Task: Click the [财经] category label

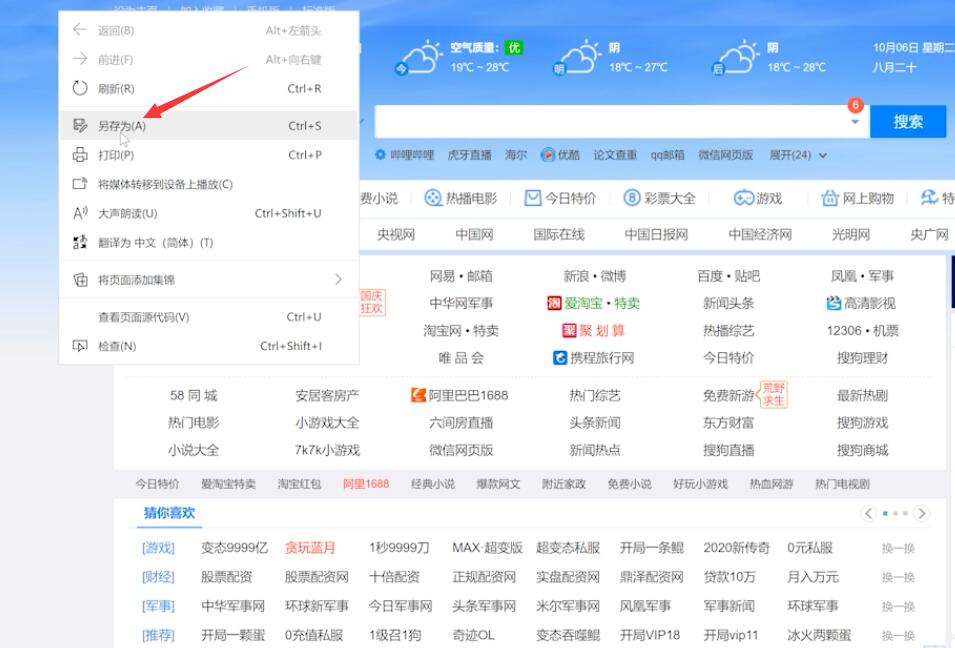Action: (158, 577)
